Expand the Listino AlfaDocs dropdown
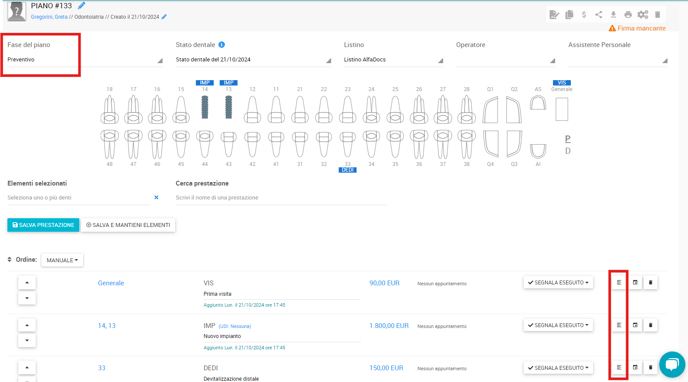The width and height of the screenshot is (688, 382). (393, 60)
